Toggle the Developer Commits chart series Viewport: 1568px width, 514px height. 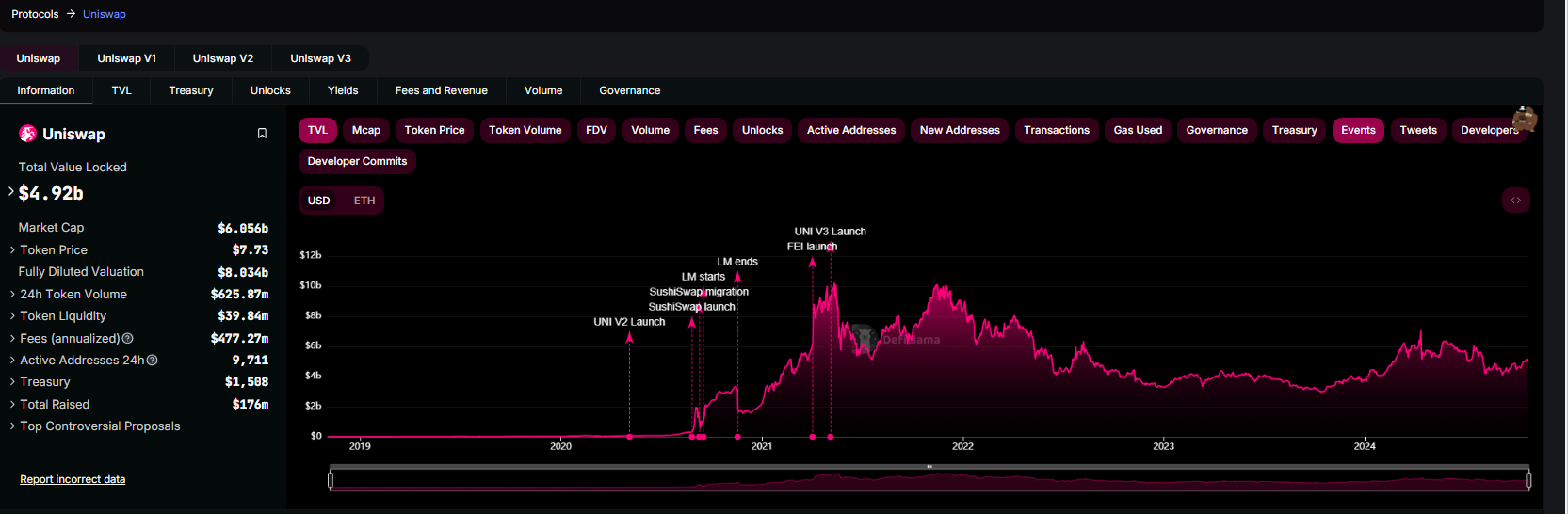tap(357, 161)
